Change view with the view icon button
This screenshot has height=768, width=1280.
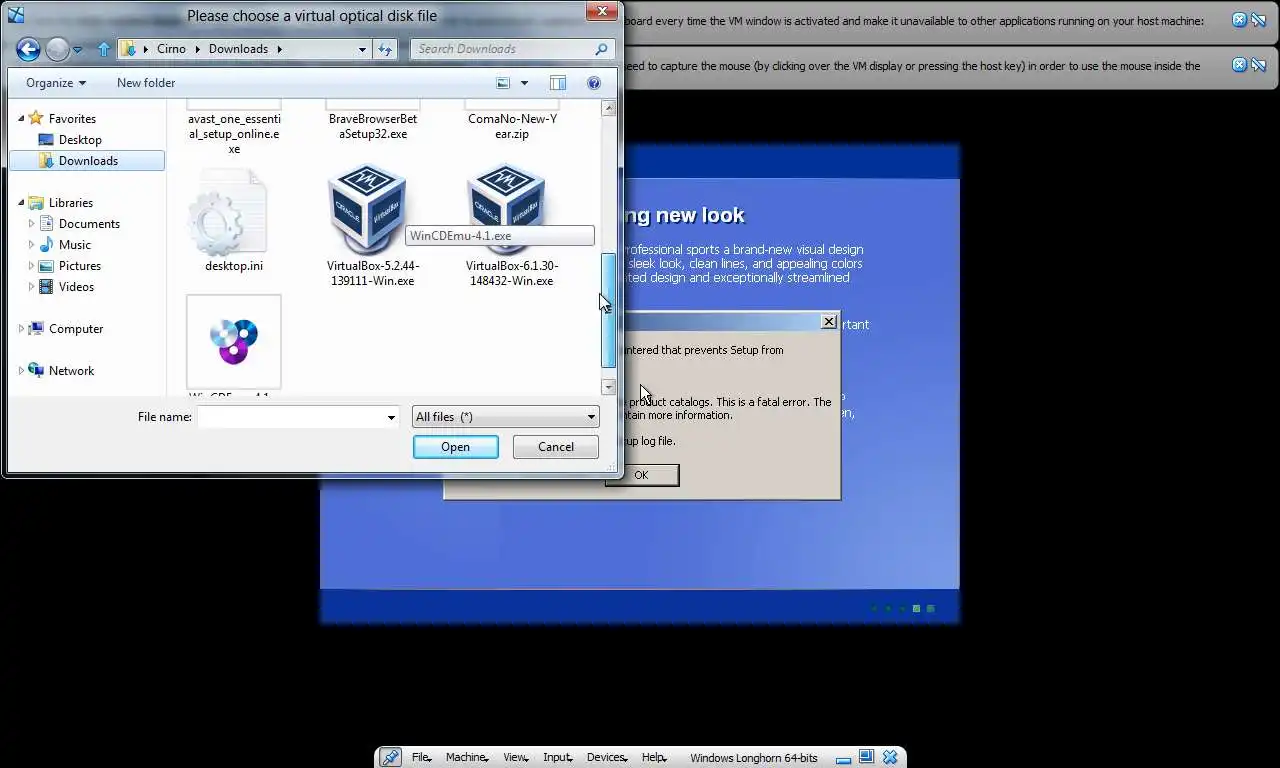pyautogui.click(x=503, y=83)
